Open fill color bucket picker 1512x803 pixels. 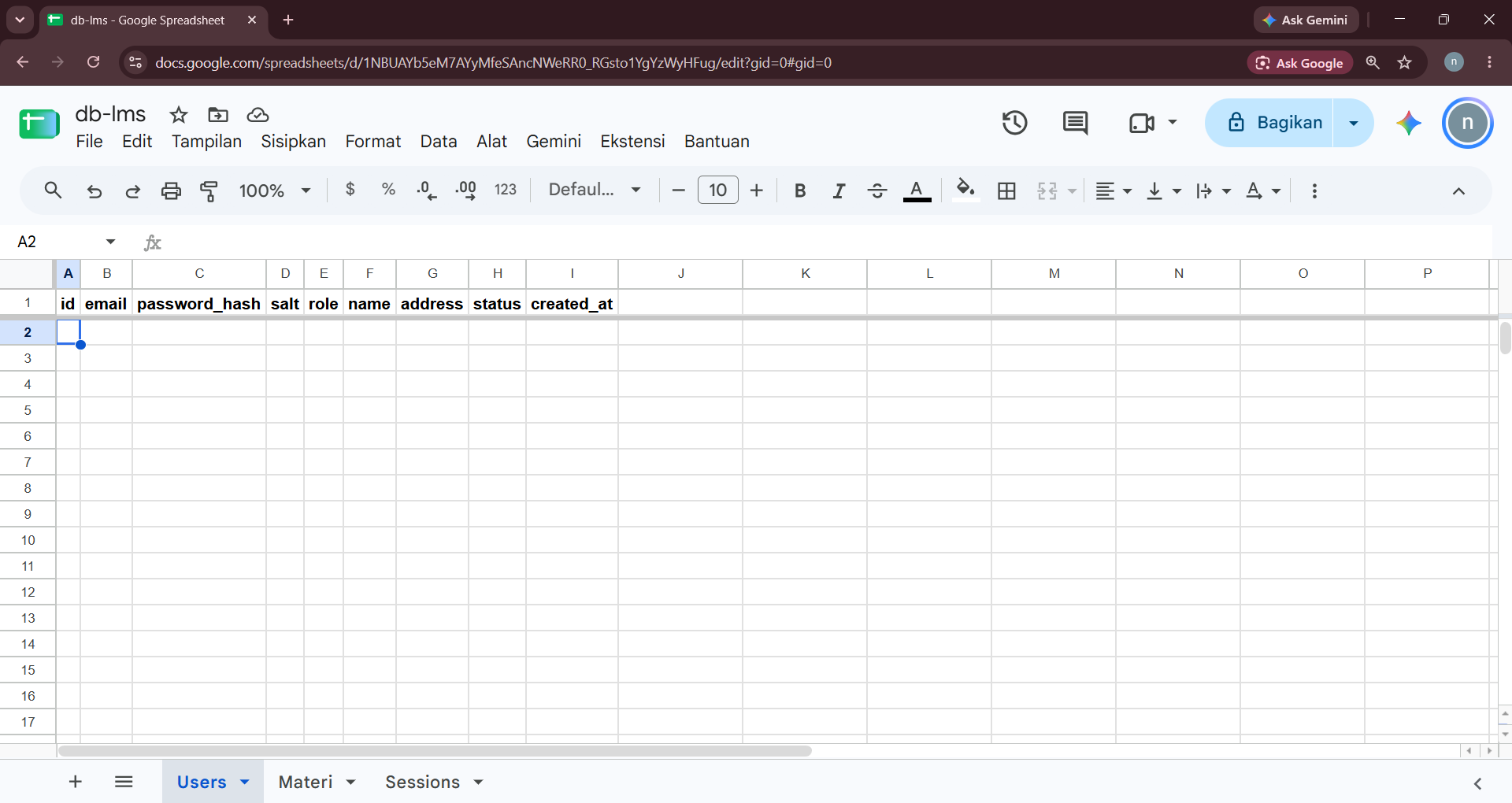[x=965, y=190]
